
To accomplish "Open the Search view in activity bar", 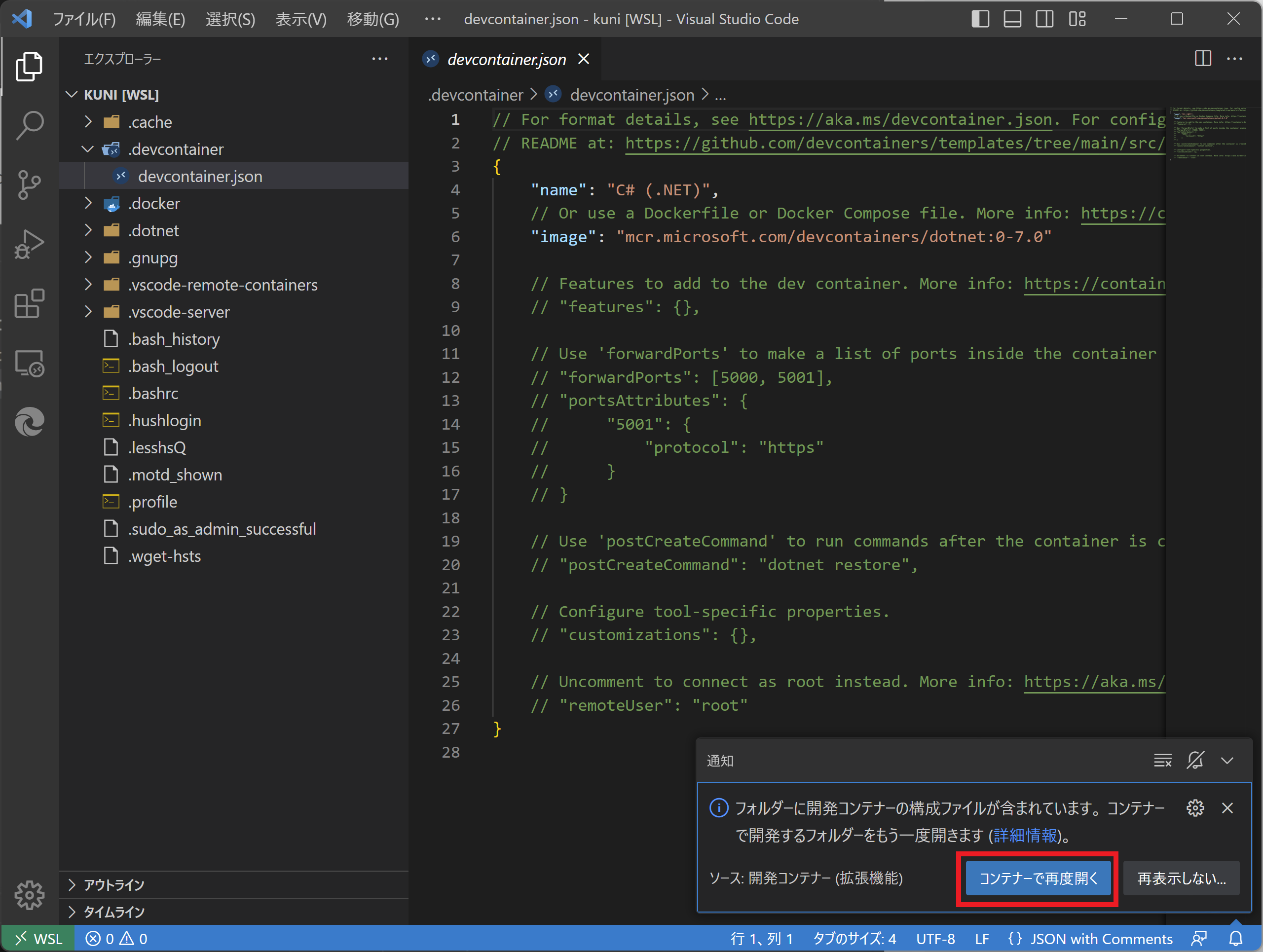I will point(29,125).
